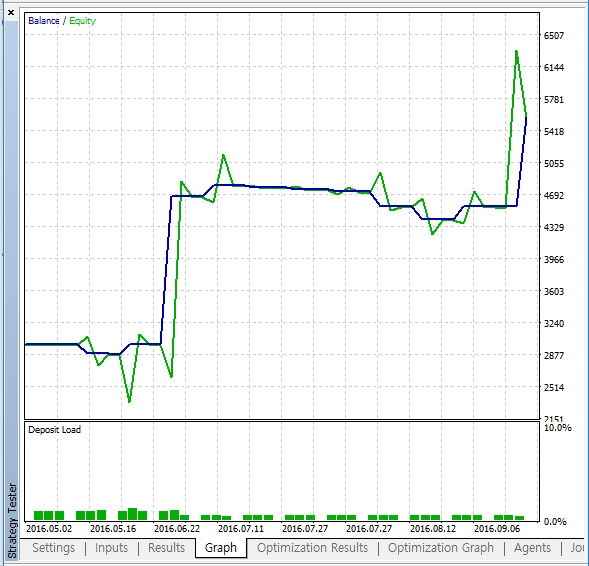Screen dimensions: 589x566
Task: Switch to the Settings tab
Action: pos(53,548)
